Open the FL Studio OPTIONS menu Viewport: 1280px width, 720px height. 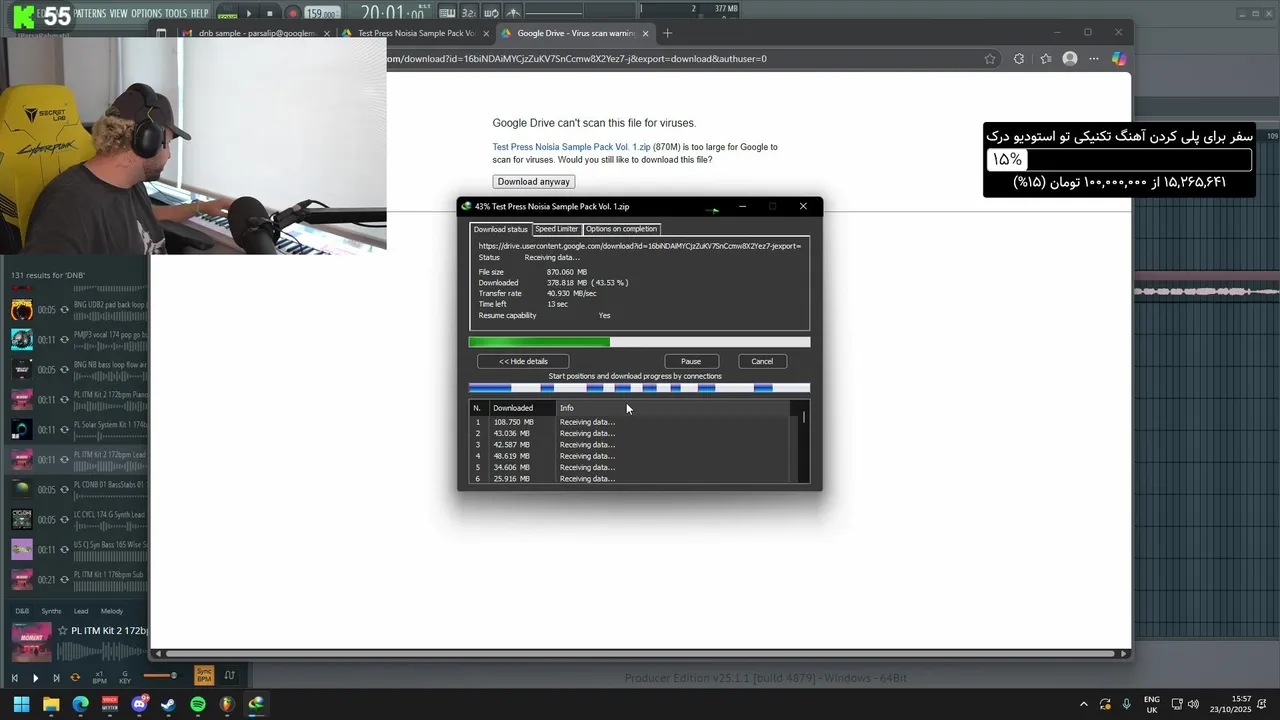tap(146, 13)
